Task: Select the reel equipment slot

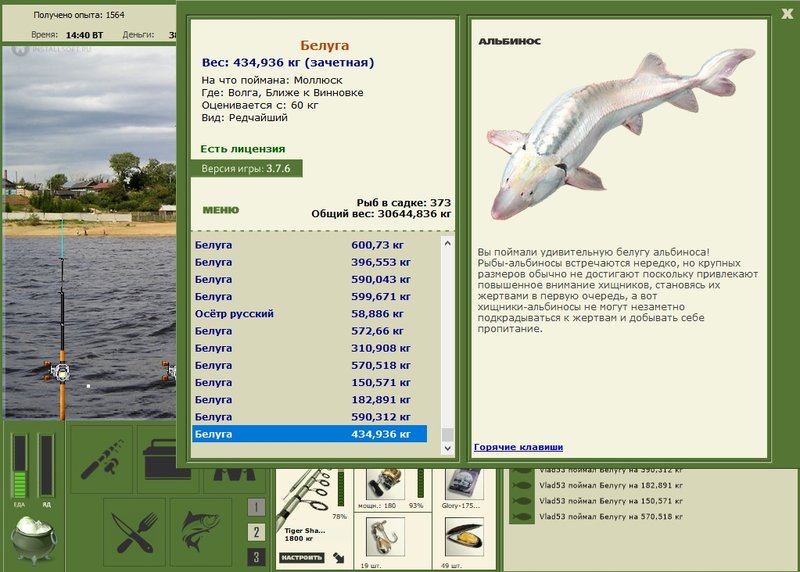Action: click(x=385, y=484)
